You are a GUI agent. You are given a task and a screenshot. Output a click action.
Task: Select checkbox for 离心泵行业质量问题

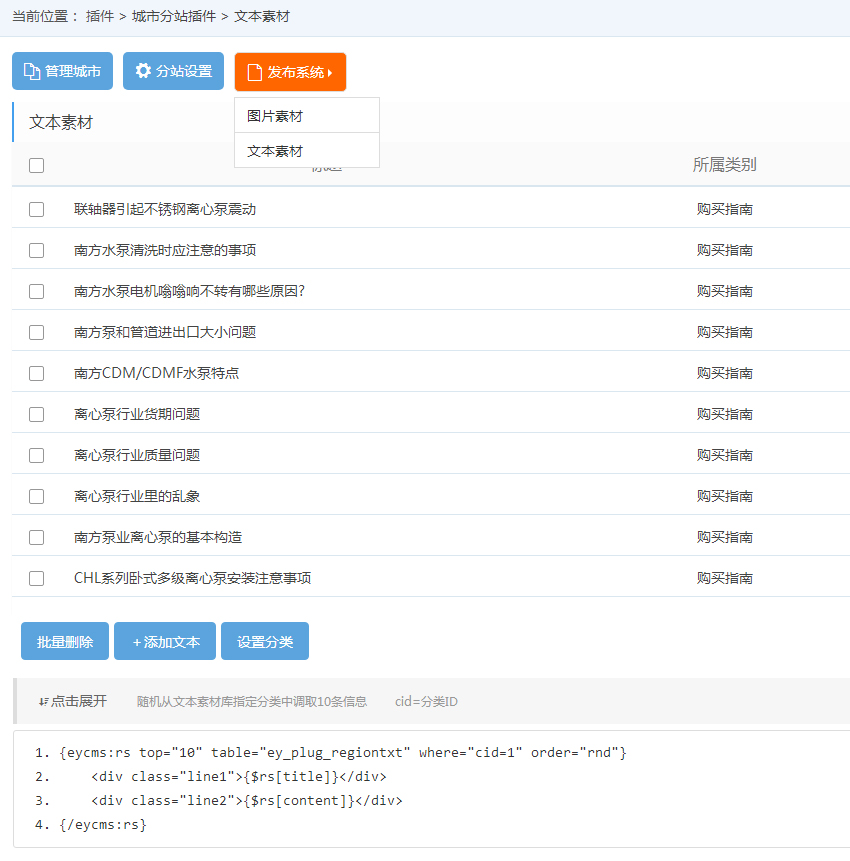point(37,456)
